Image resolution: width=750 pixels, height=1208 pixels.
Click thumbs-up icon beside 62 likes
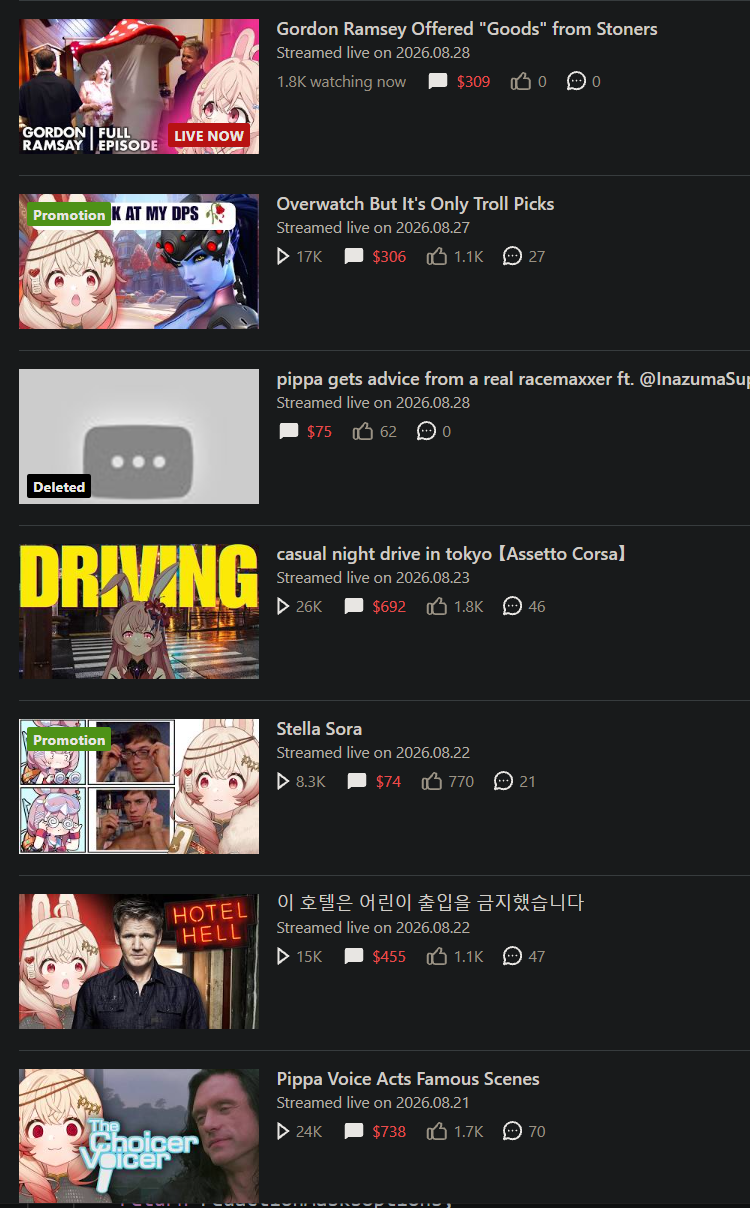tap(362, 432)
